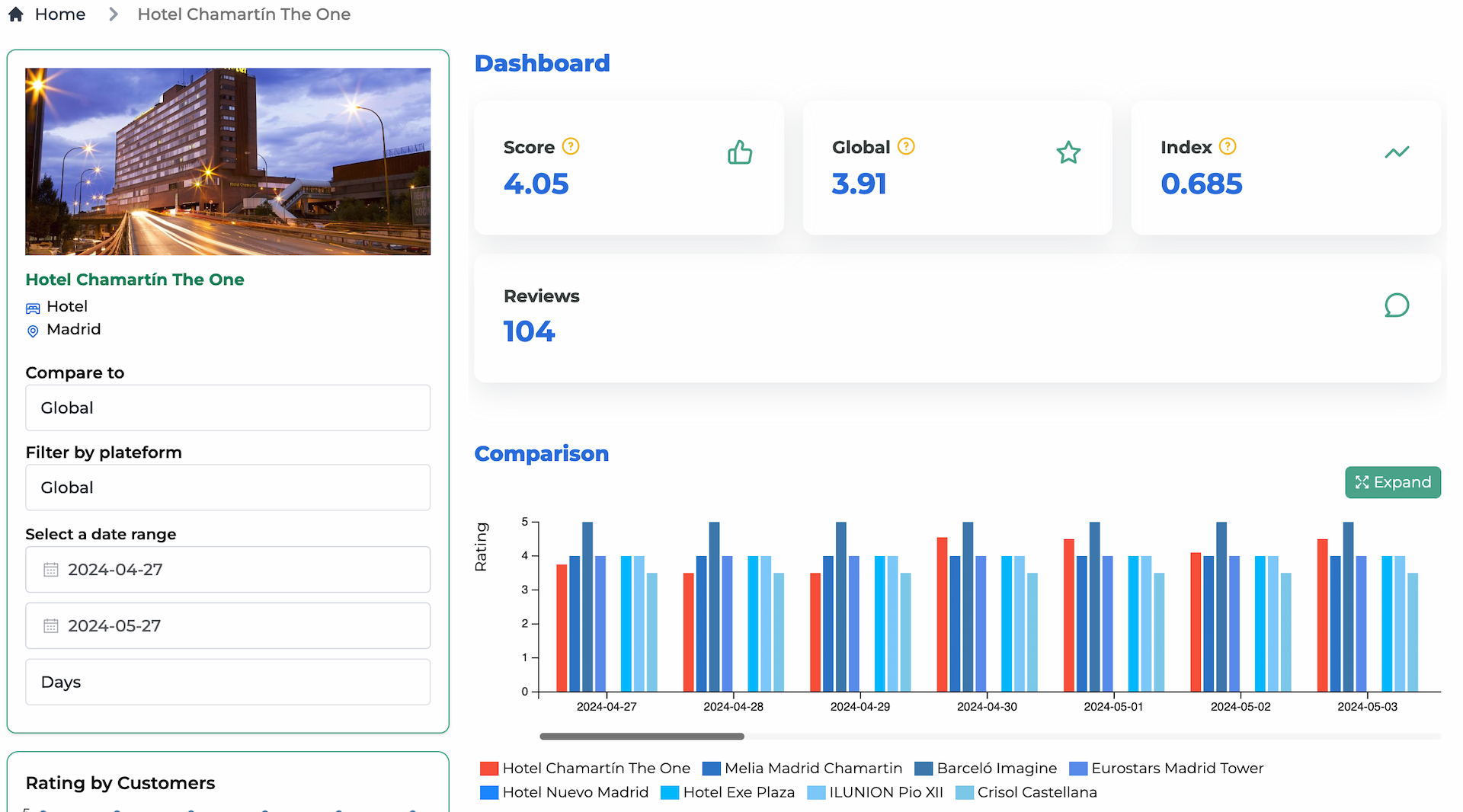Click the location pin icon next to Madrid

[33, 331]
